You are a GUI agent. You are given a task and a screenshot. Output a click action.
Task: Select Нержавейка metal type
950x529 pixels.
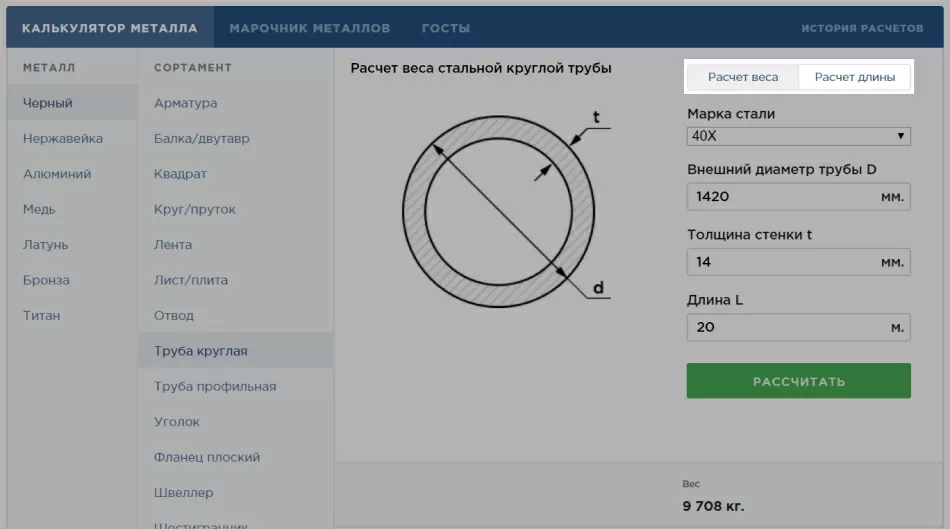pos(63,138)
